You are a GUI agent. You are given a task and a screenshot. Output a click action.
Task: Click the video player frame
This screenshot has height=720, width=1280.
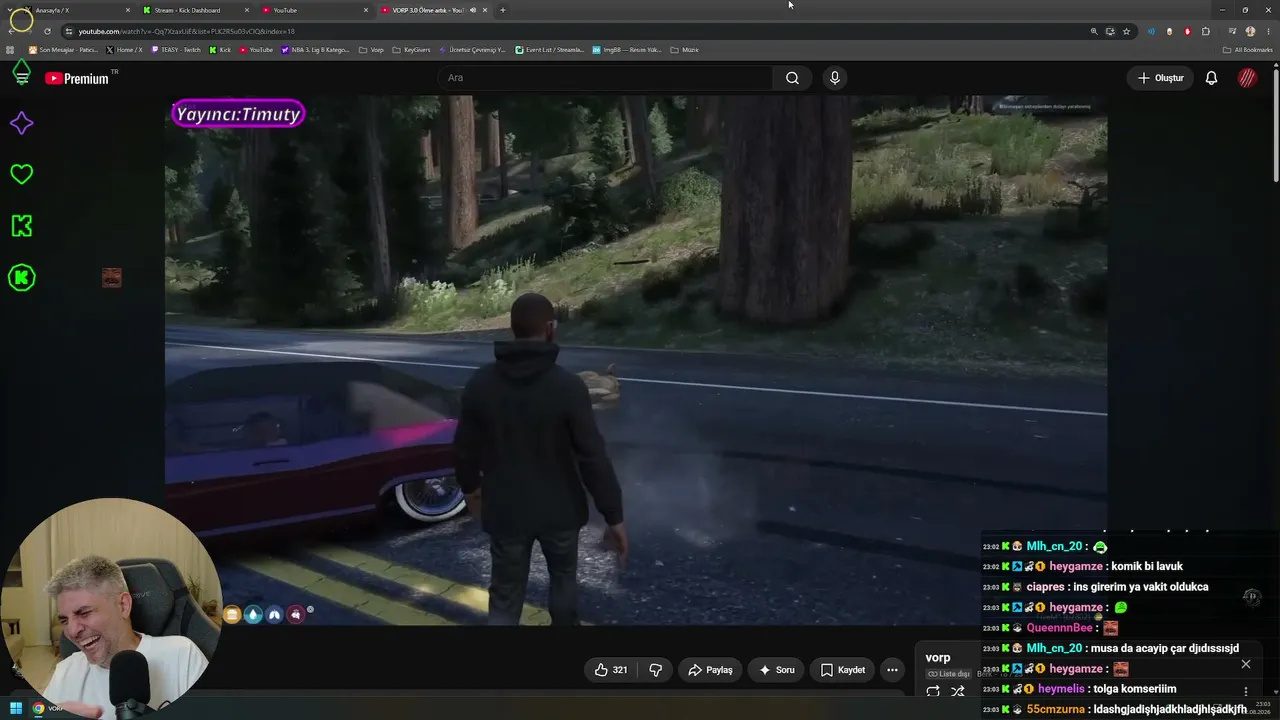pyautogui.click(x=636, y=360)
